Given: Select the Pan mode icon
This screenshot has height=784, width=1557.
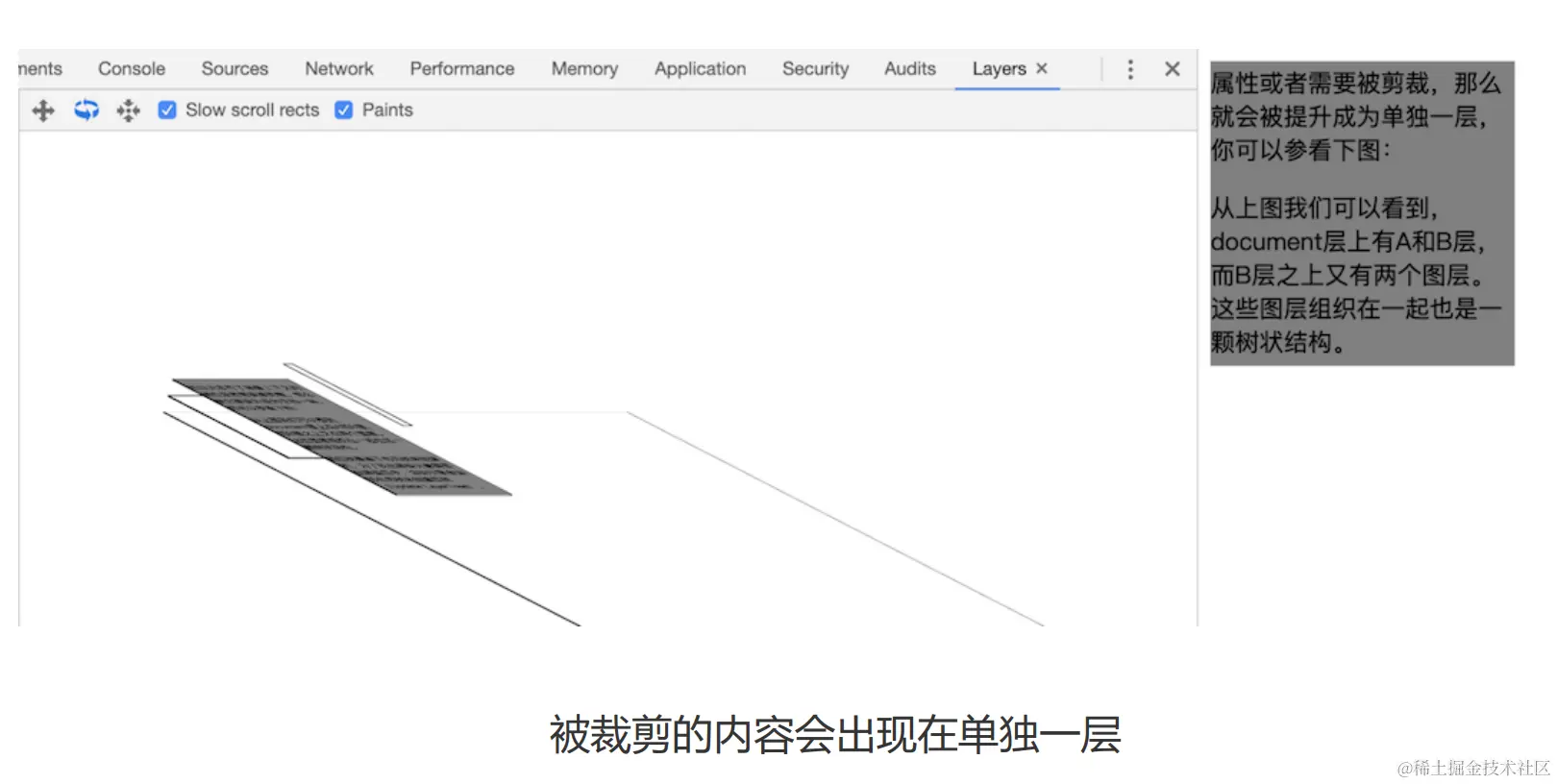Looking at the screenshot, I should [x=43, y=110].
